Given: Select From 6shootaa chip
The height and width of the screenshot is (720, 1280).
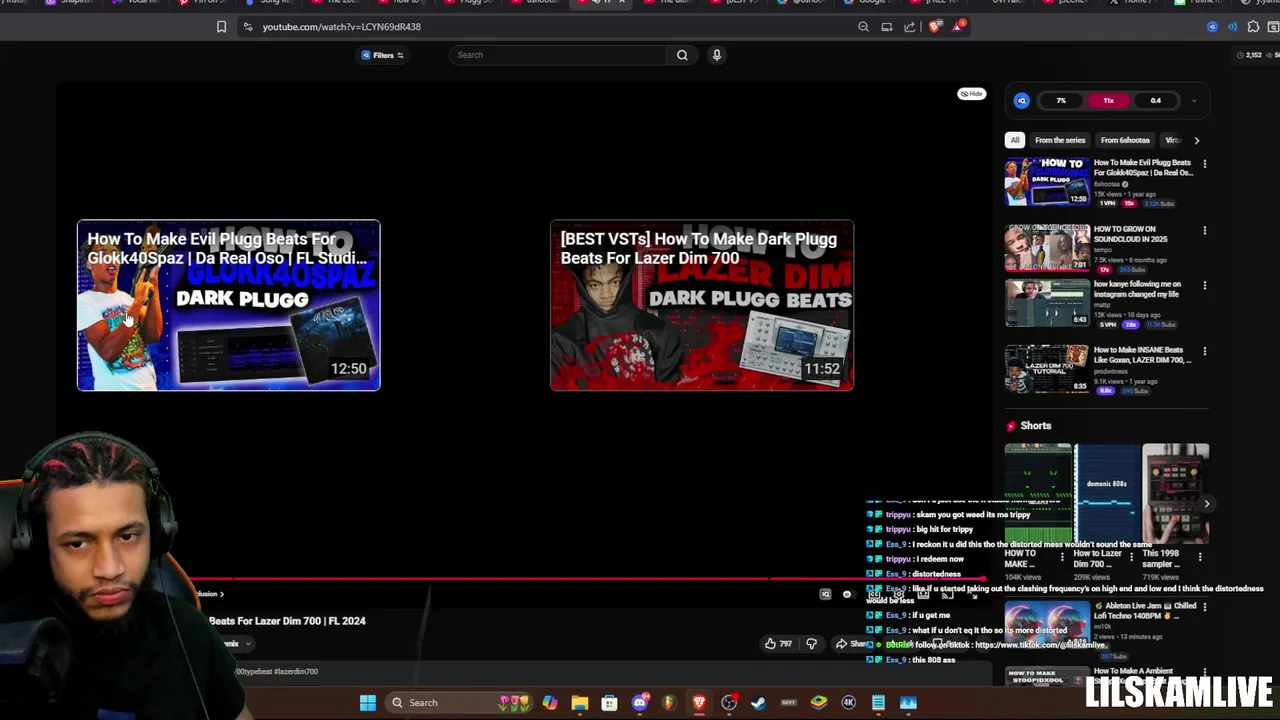Looking at the screenshot, I should 1125,140.
